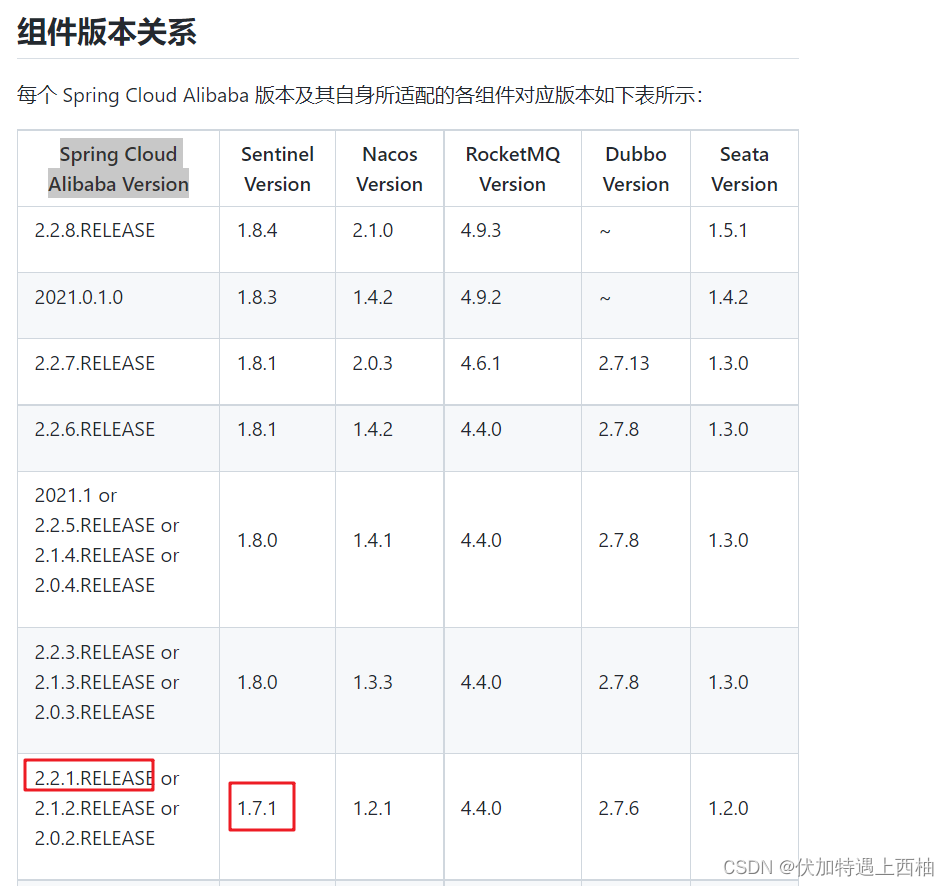Click Seata value 1.5.1
The image size is (949, 886).
pyautogui.click(x=728, y=231)
